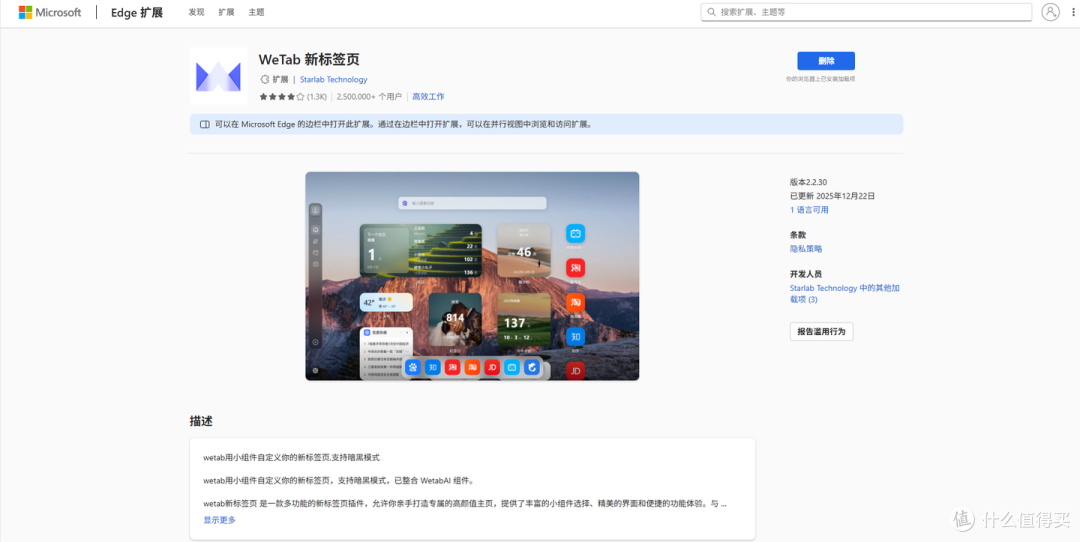Click the 条款 heading

point(798,235)
